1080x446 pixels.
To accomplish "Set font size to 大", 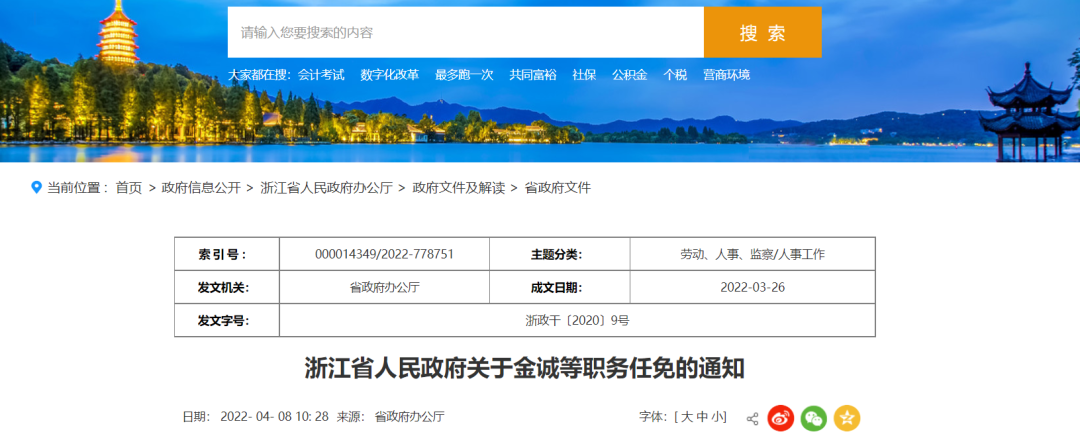I will (687, 416).
